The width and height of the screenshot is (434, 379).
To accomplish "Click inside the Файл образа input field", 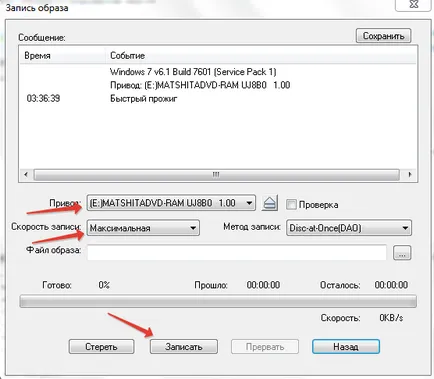I will point(237,252).
